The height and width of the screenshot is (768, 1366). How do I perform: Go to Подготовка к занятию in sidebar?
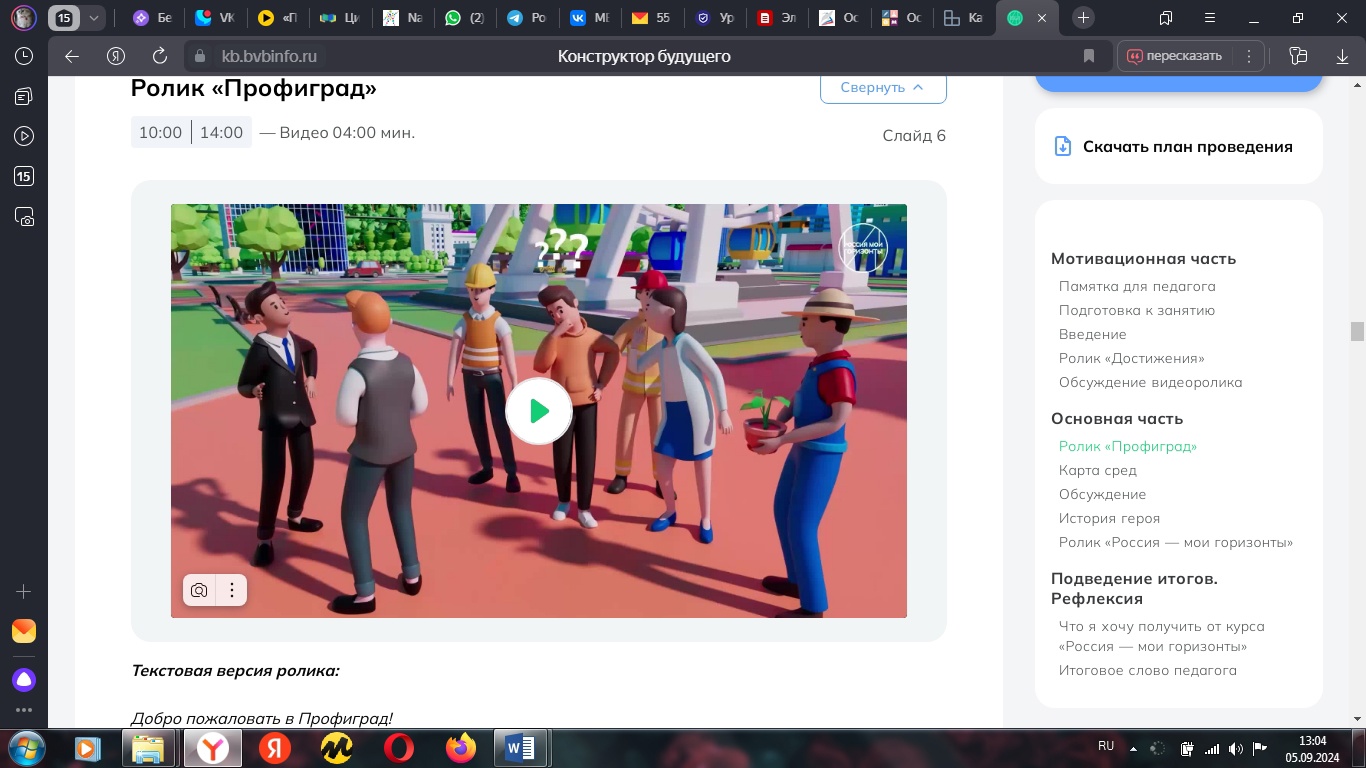[1137, 310]
